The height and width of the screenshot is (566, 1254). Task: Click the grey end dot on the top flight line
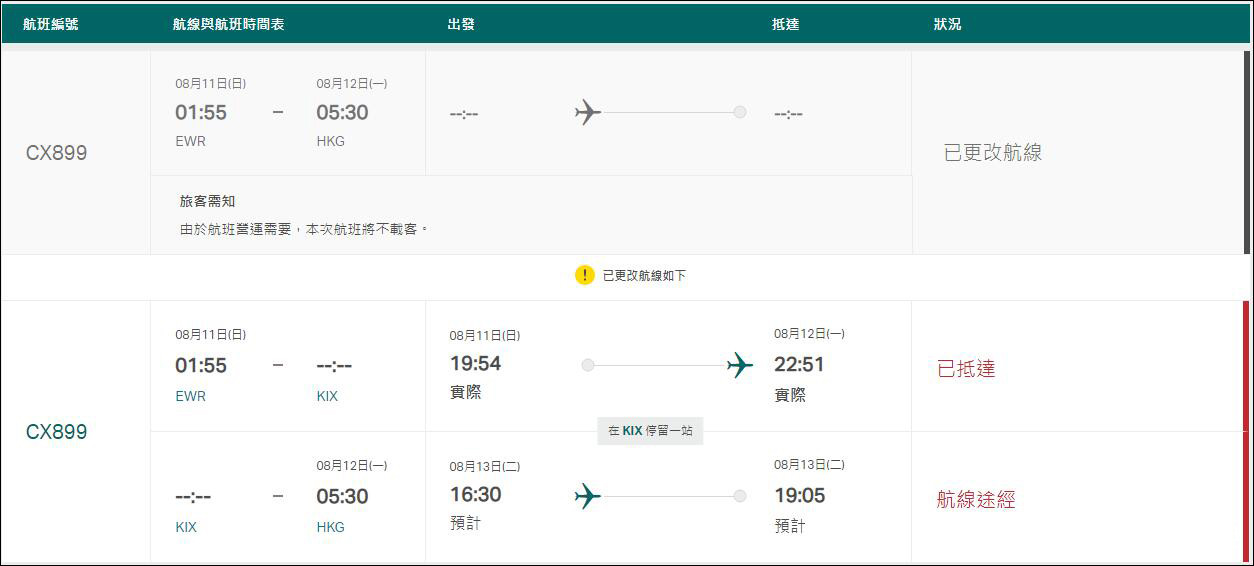click(x=740, y=112)
